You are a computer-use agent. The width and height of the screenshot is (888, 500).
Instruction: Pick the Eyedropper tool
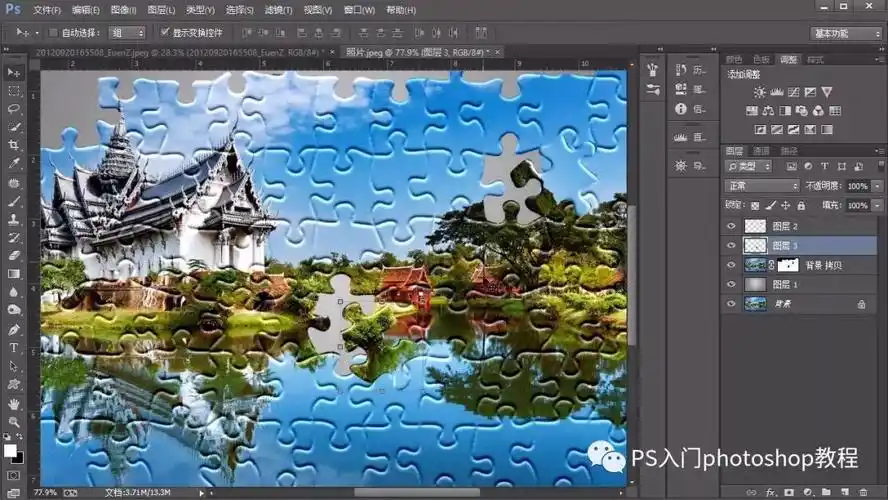[14, 163]
